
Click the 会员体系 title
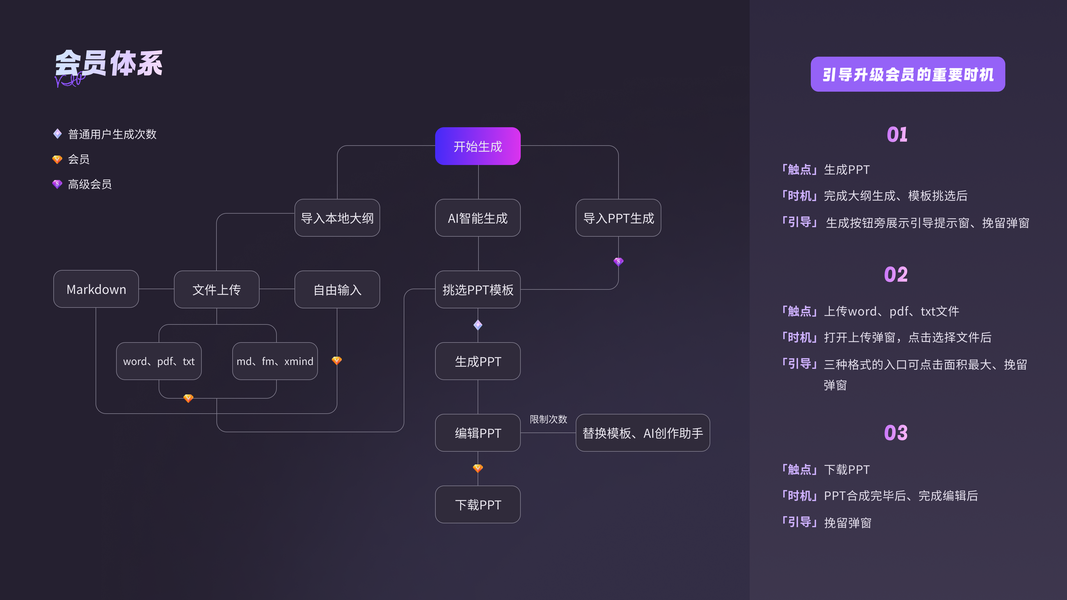pyautogui.click(x=109, y=64)
